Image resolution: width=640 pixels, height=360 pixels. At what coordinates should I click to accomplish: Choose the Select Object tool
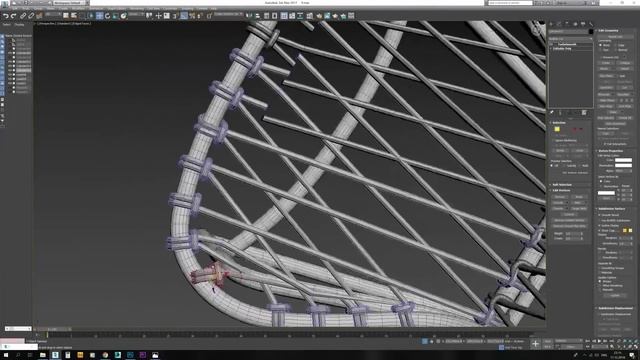66,16
